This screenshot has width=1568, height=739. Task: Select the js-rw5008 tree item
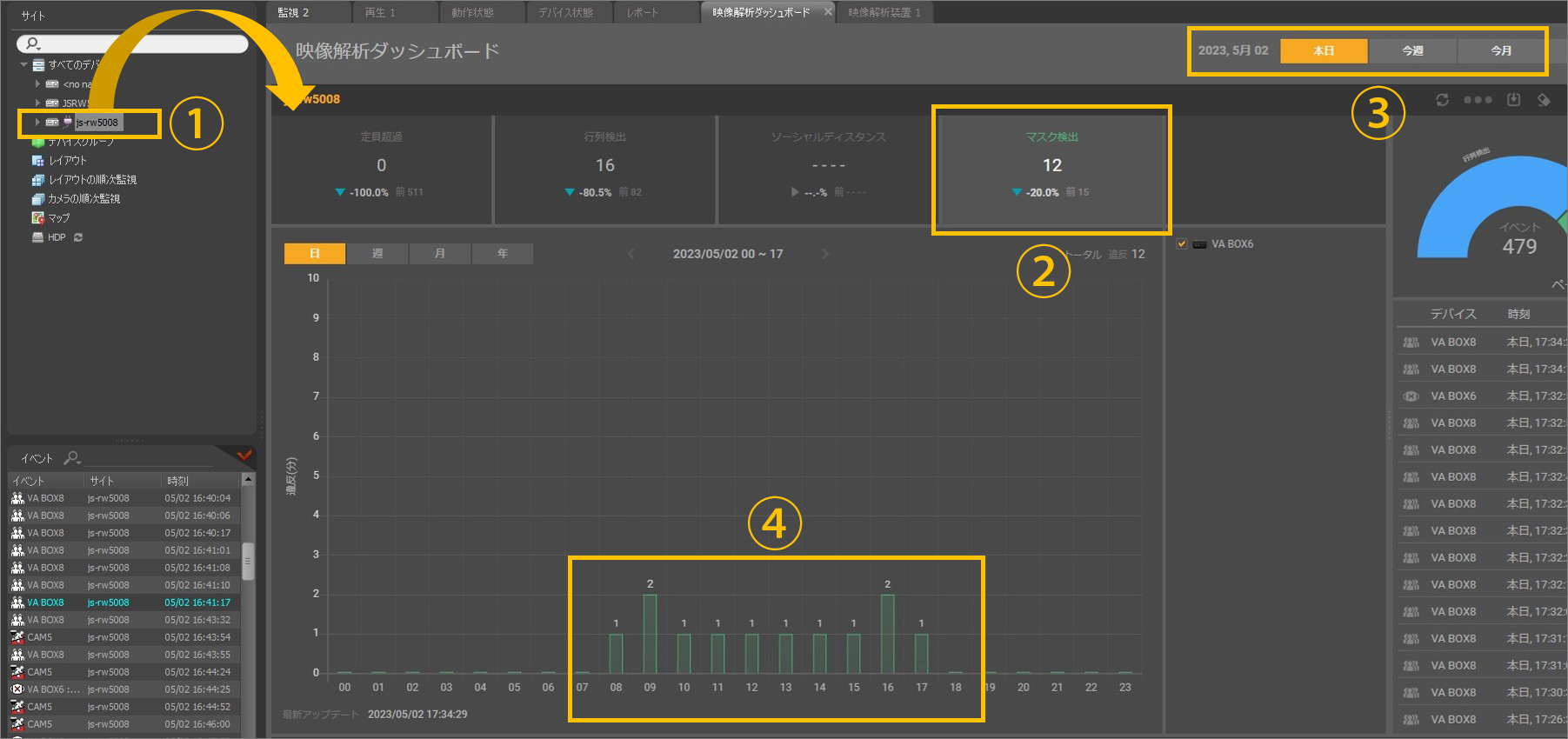pyautogui.click(x=97, y=123)
